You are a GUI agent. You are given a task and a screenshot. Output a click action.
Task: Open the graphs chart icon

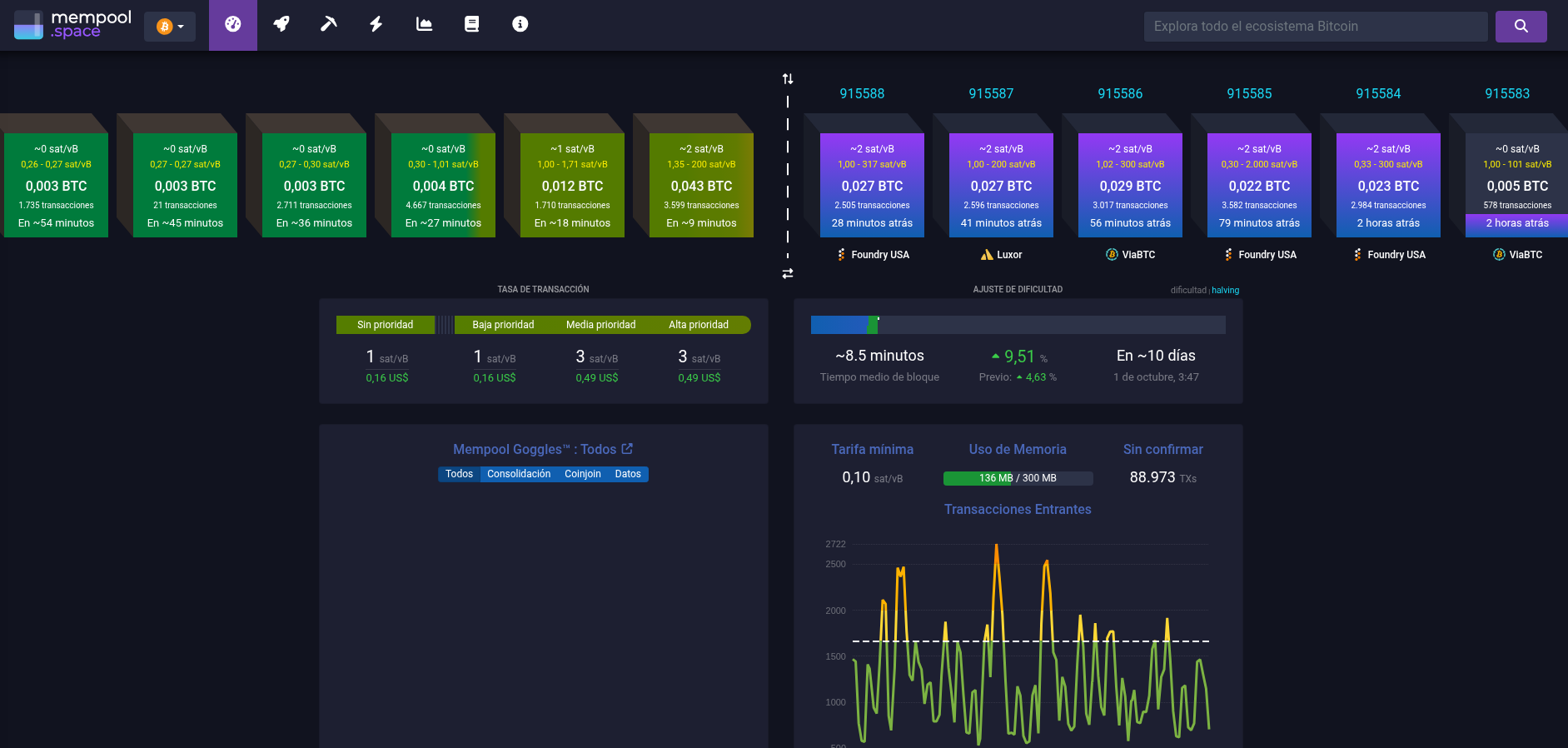(424, 25)
